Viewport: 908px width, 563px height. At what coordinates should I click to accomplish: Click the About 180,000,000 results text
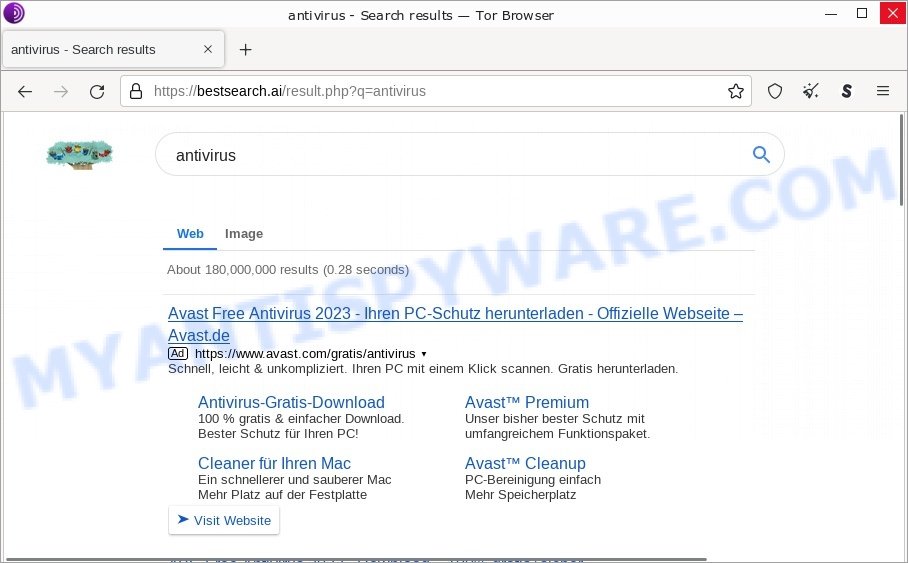(288, 270)
